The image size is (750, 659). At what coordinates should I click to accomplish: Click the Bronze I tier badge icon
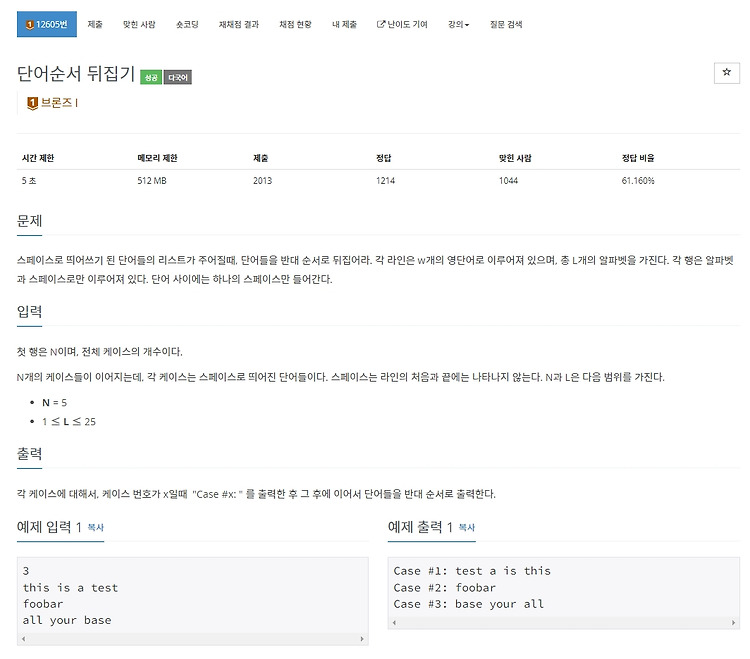click(x=32, y=103)
